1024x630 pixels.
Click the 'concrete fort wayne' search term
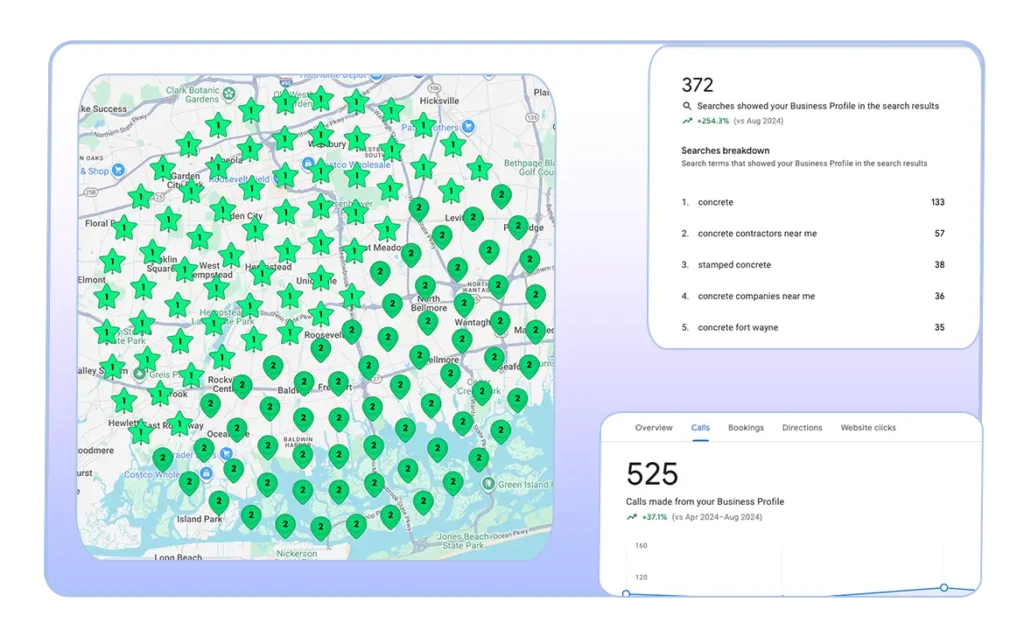coord(737,328)
